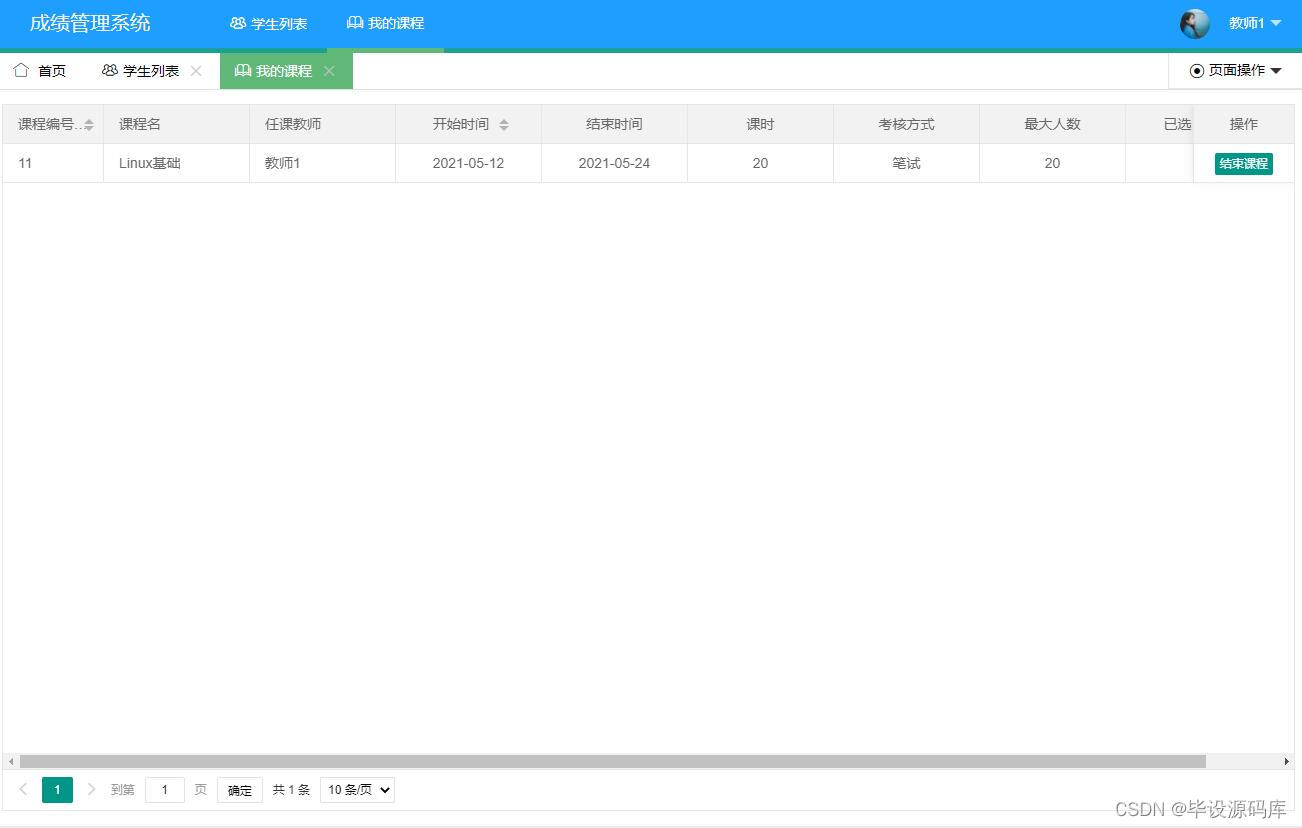Open the 教师1 user dropdown menu
Image resolution: width=1302 pixels, height=828 pixels.
[x=1255, y=23]
